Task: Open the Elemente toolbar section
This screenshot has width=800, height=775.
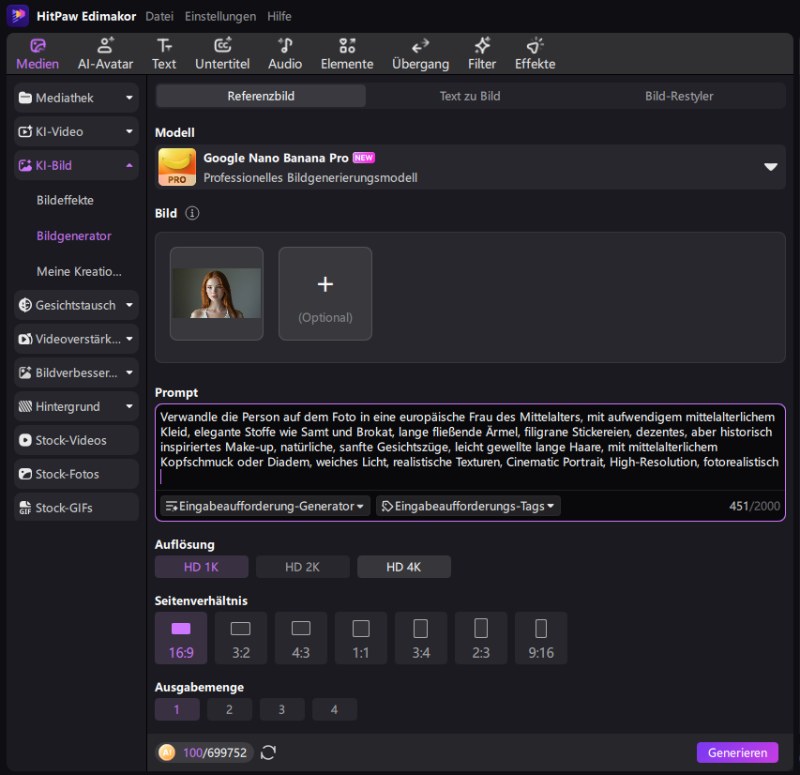Action: pos(347,54)
